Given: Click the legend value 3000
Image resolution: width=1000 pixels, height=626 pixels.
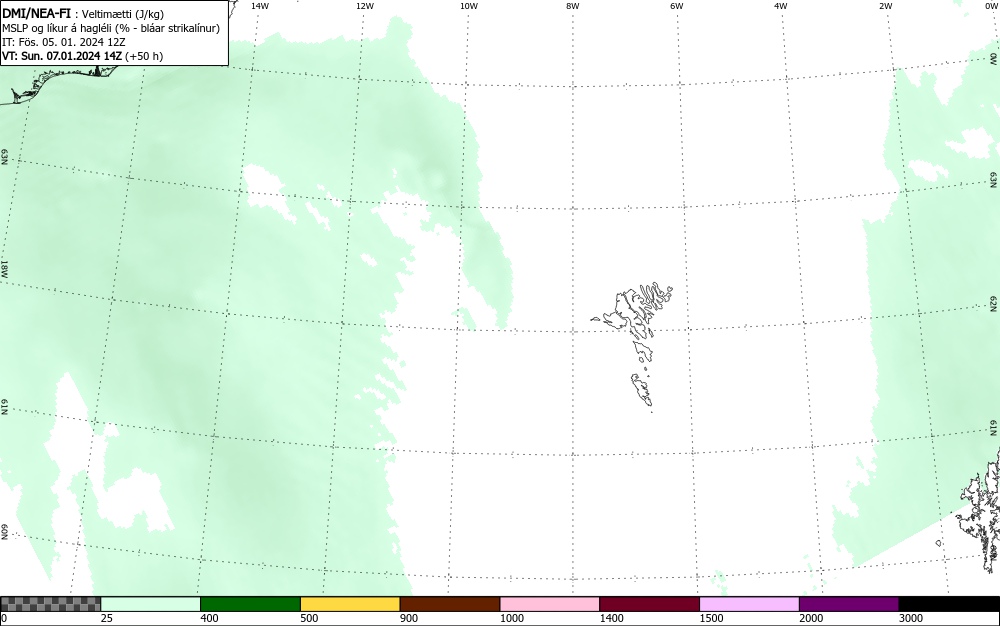Looking at the screenshot, I should click(x=911, y=618).
